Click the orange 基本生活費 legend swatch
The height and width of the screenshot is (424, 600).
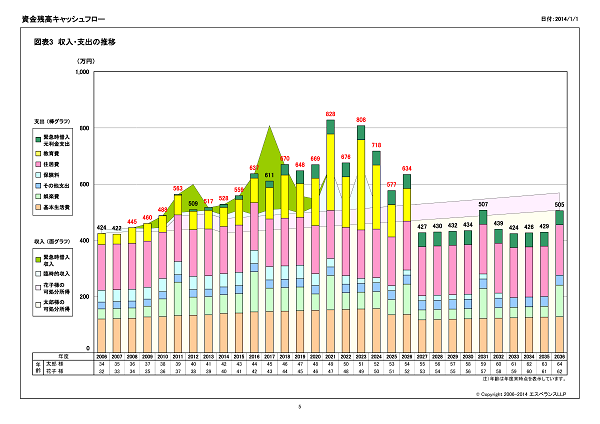click(38, 207)
